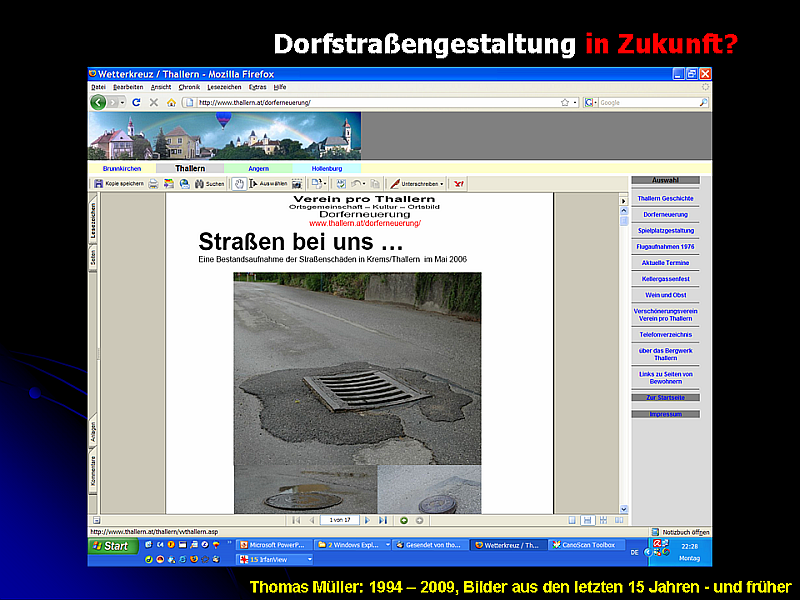The image size is (800, 600).
Task: Choose the snapshot camera tool
Action: pos(297,184)
